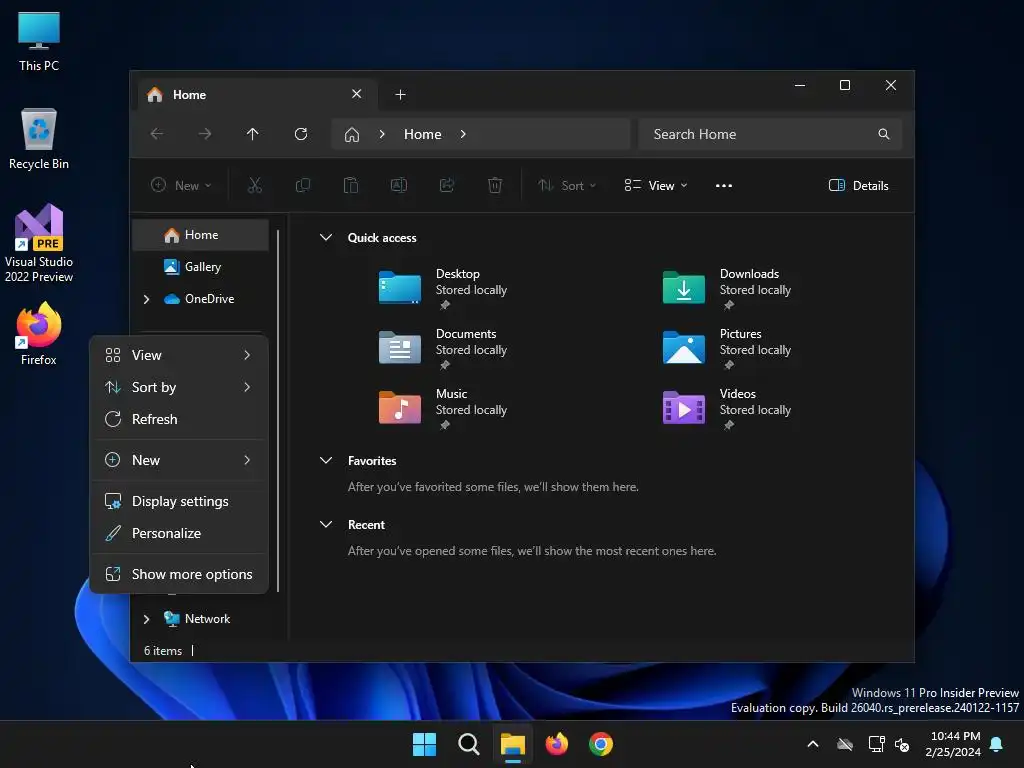Select Home in navigation pane
1024x768 pixels.
[200, 235]
